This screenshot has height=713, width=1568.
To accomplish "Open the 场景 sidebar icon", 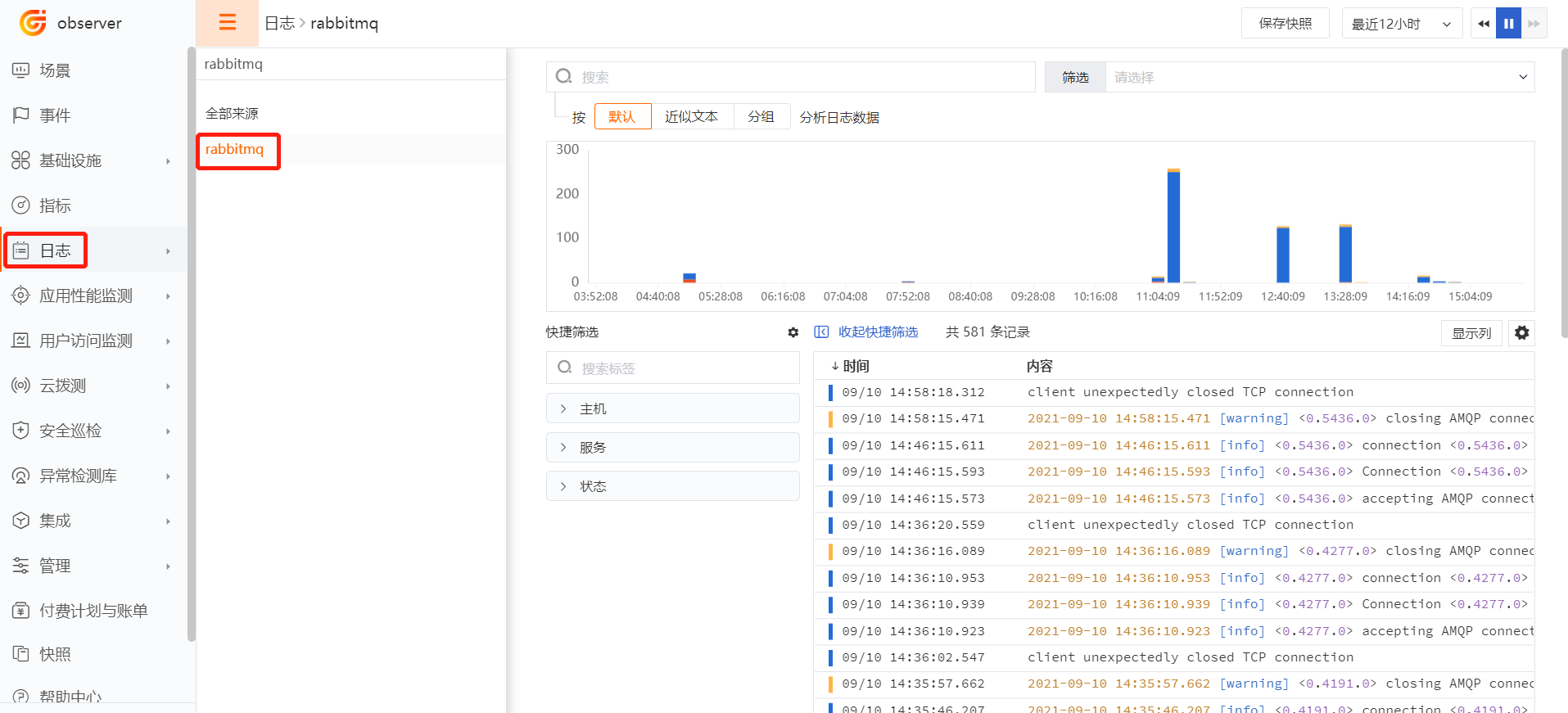I will tap(21, 70).
